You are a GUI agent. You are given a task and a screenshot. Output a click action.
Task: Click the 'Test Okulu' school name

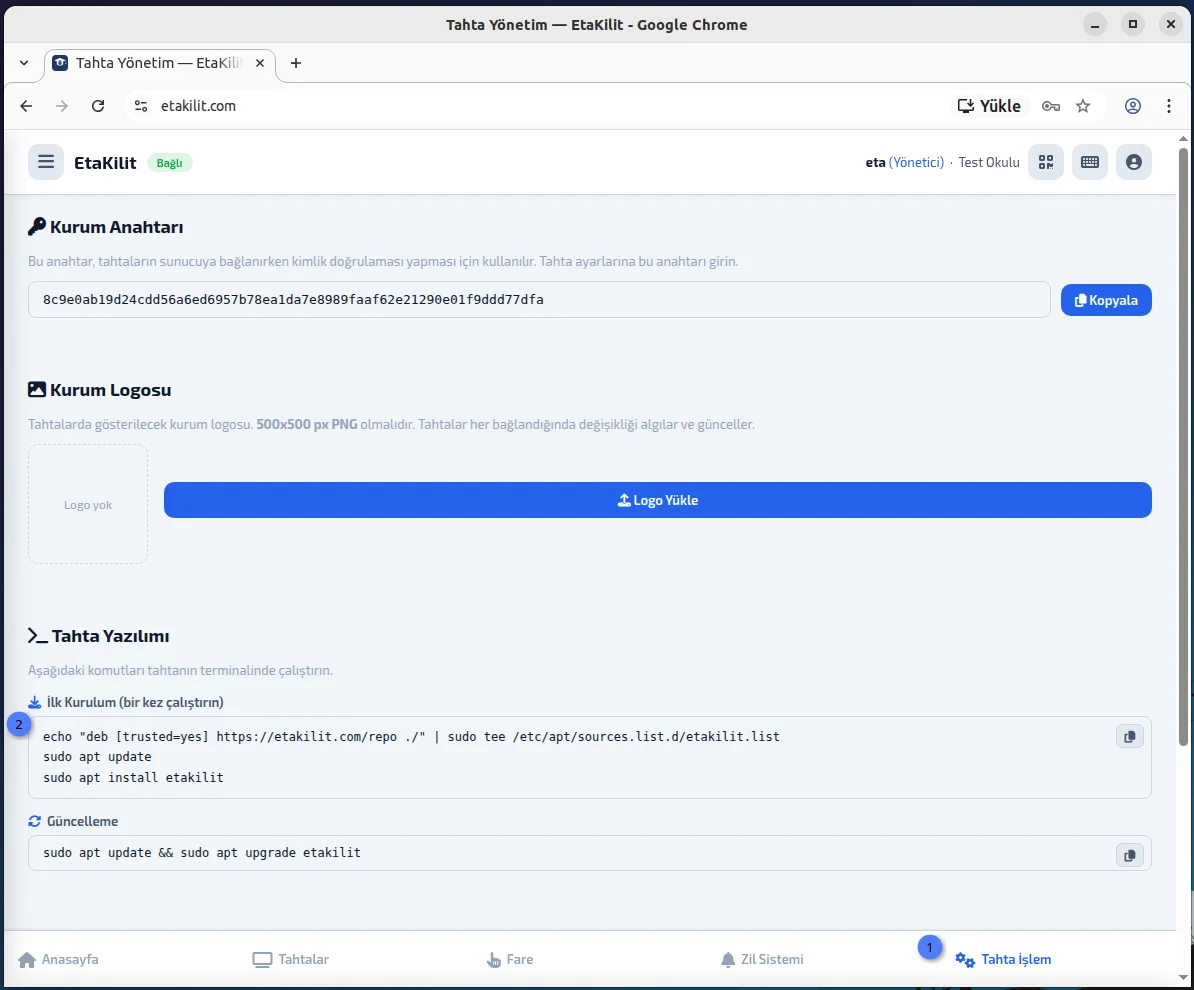click(x=988, y=162)
